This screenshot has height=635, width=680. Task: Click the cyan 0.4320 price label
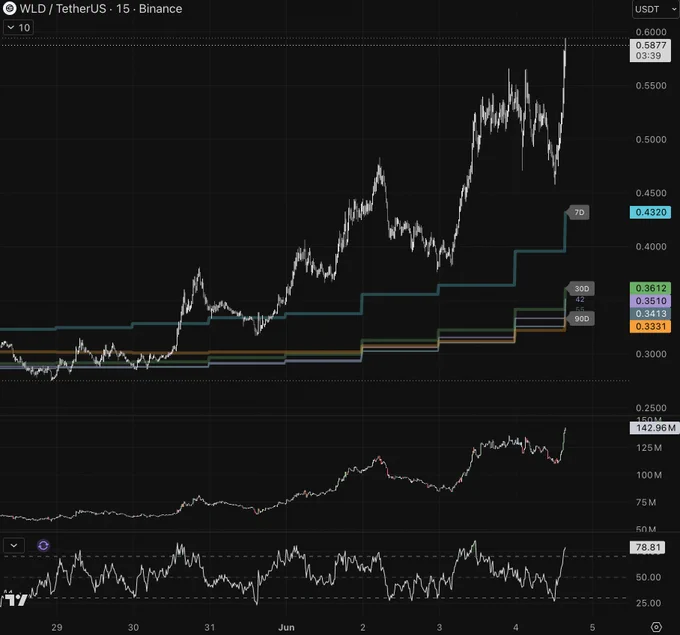(x=650, y=212)
